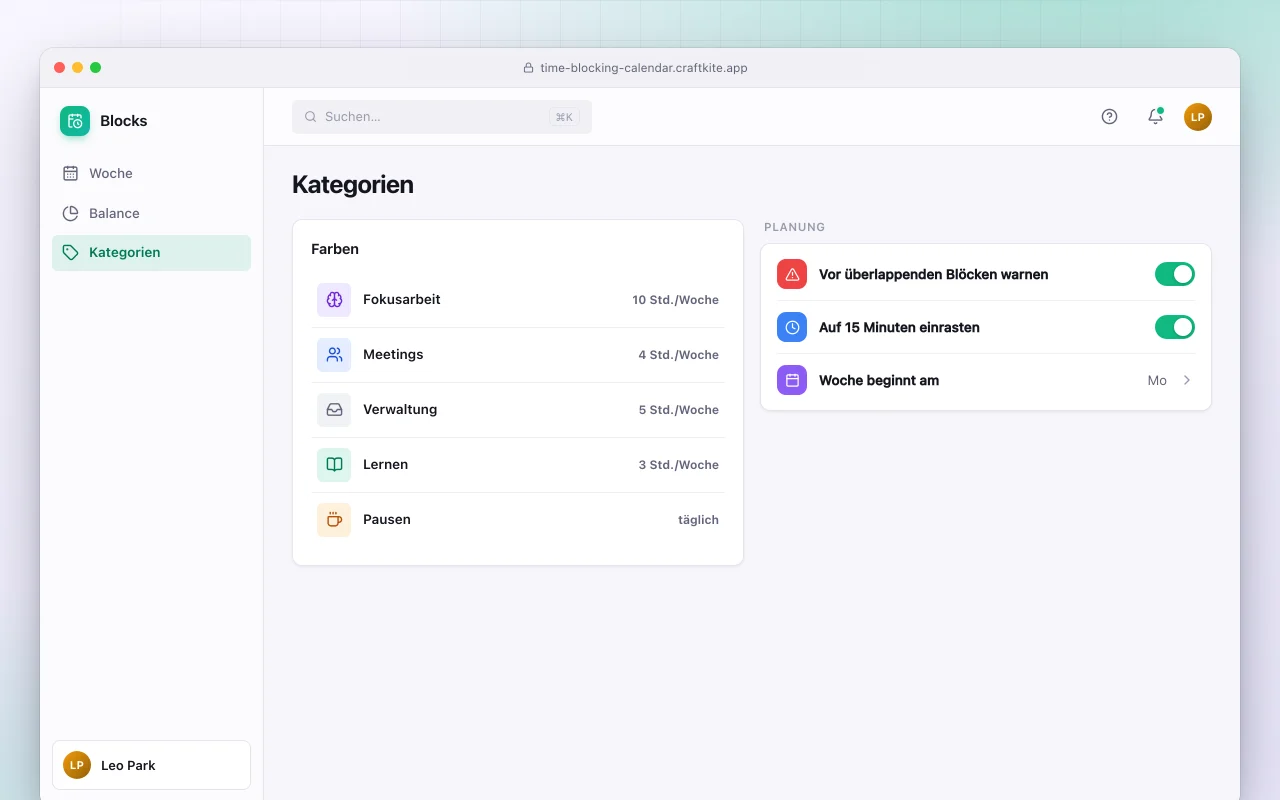This screenshot has height=800, width=1280.
Task: Click the Fokusarbeit label
Action: point(402,300)
